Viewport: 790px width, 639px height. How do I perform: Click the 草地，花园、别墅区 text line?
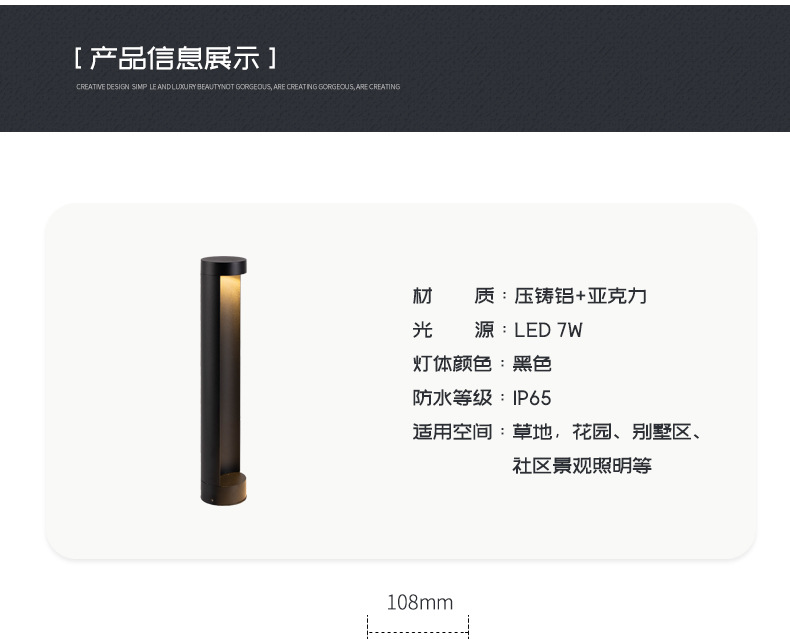(x=606, y=432)
